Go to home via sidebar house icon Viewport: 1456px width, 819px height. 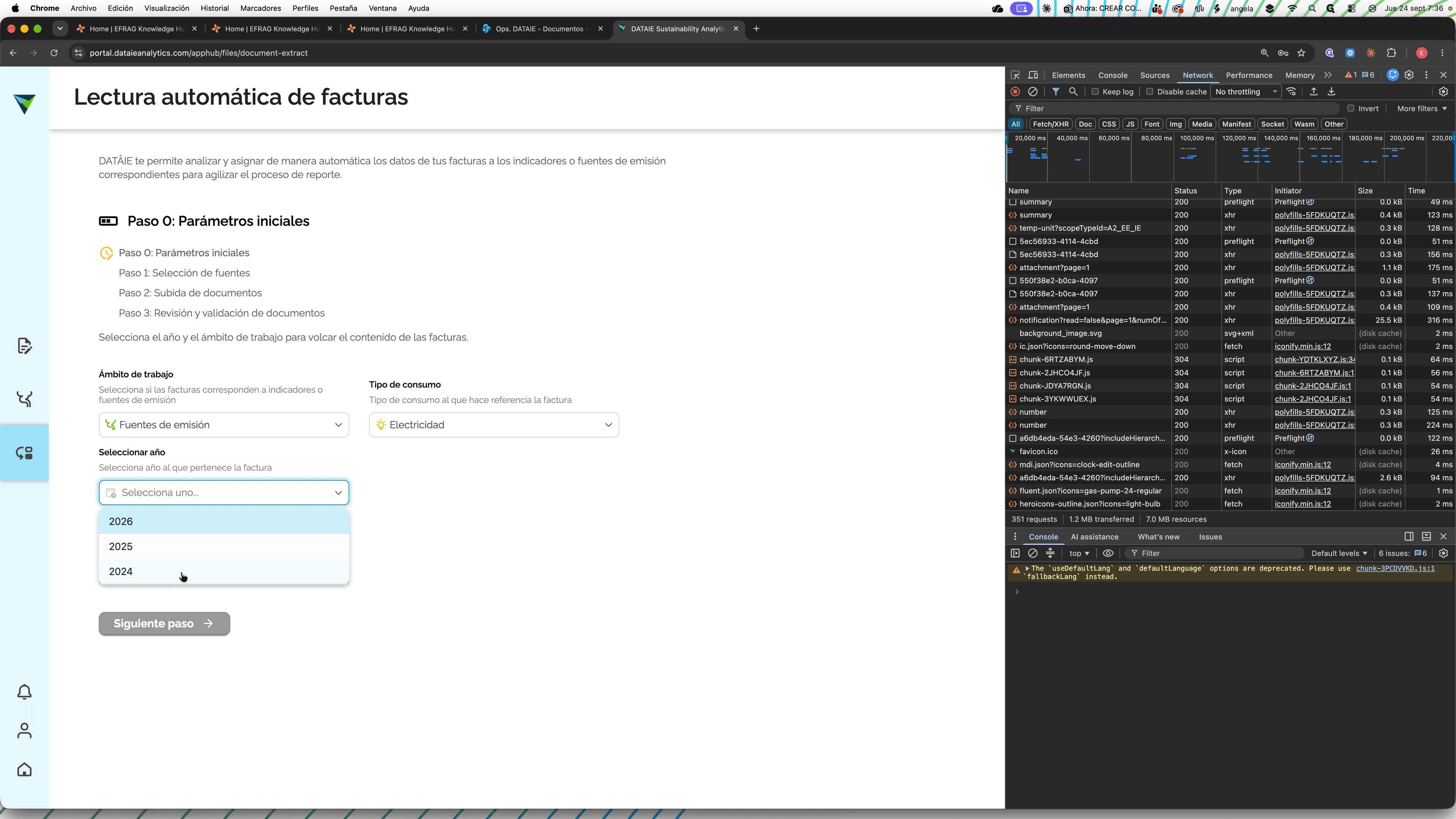[24, 769]
